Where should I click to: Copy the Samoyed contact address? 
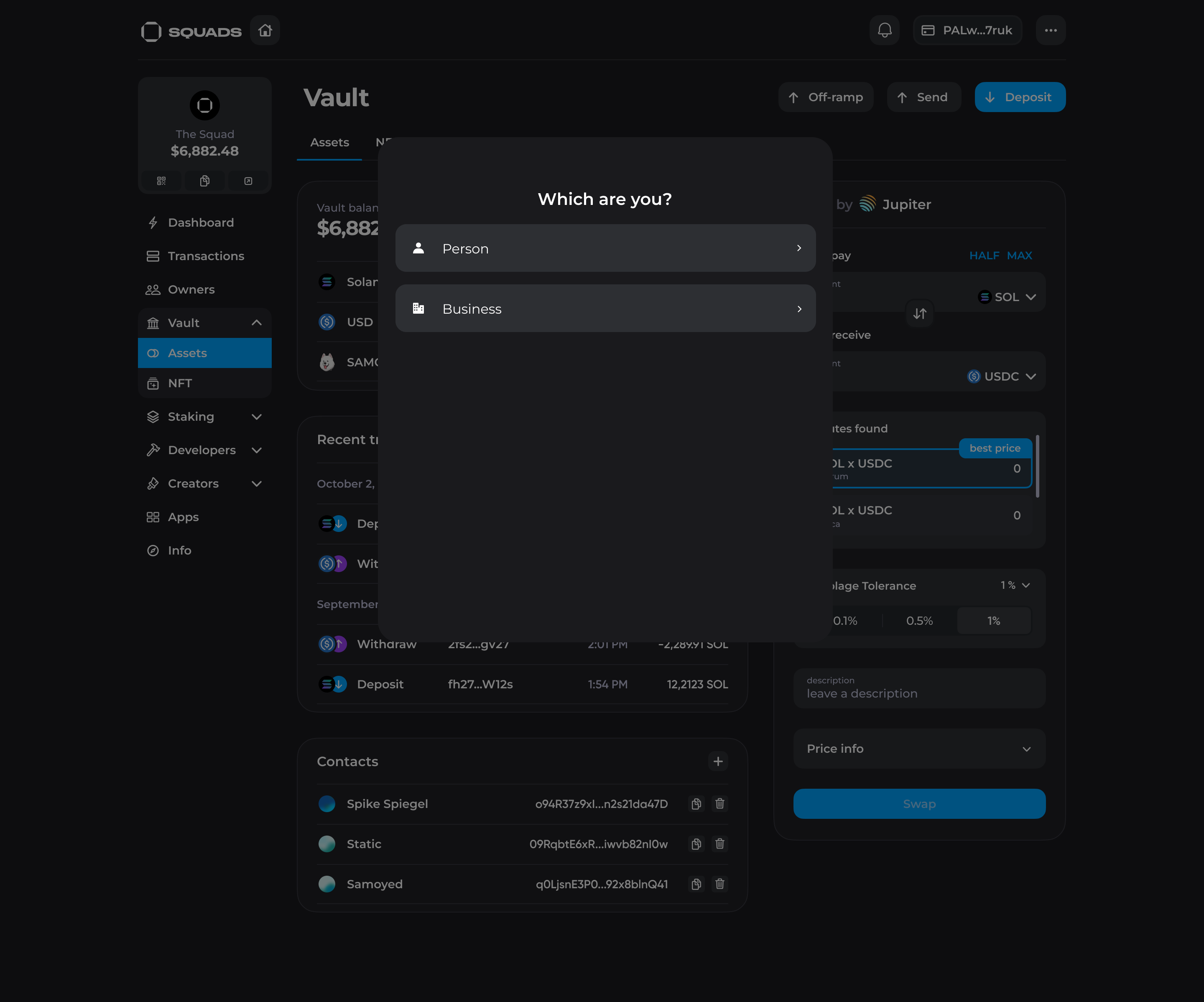pyautogui.click(x=696, y=884)
